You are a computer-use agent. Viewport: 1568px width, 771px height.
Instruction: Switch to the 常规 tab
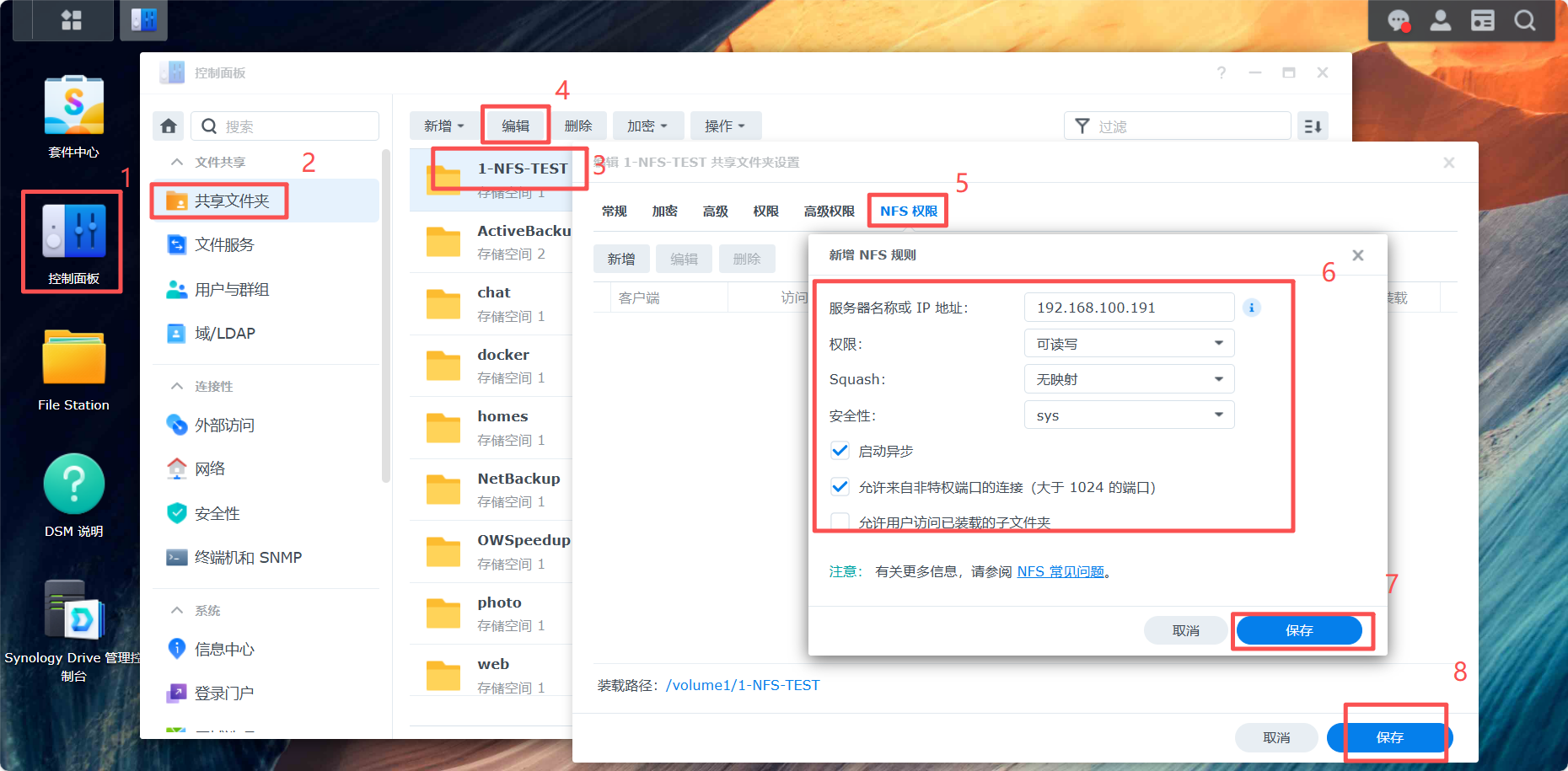click(615, 211)
